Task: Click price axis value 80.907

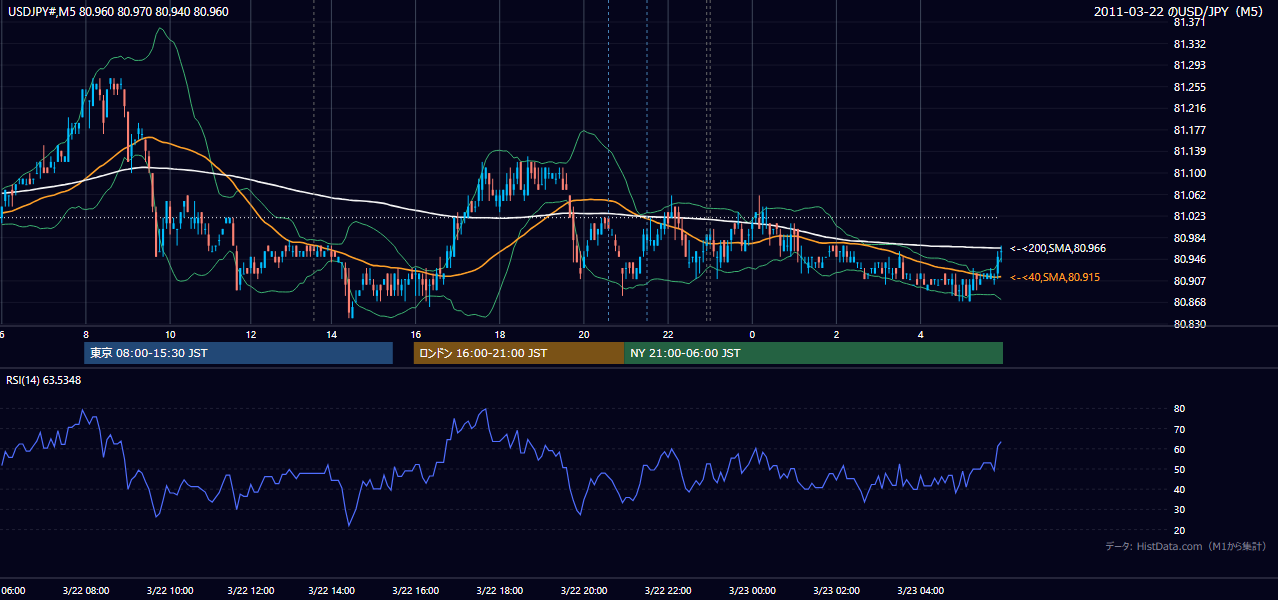Action: point(1189,281)
